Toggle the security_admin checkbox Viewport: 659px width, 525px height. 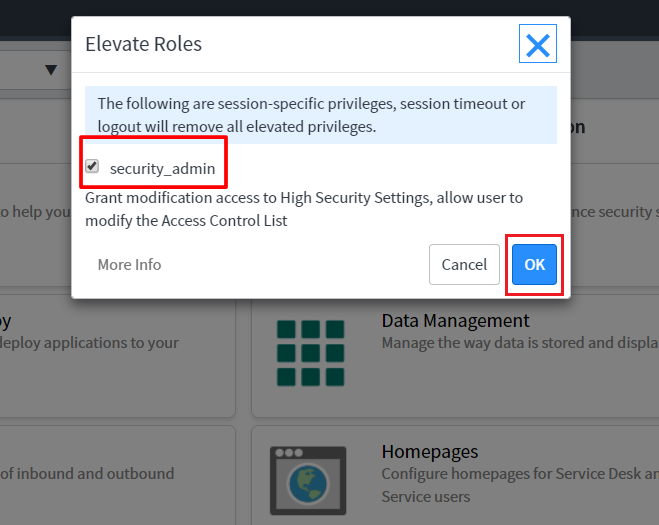coord(92,167)
